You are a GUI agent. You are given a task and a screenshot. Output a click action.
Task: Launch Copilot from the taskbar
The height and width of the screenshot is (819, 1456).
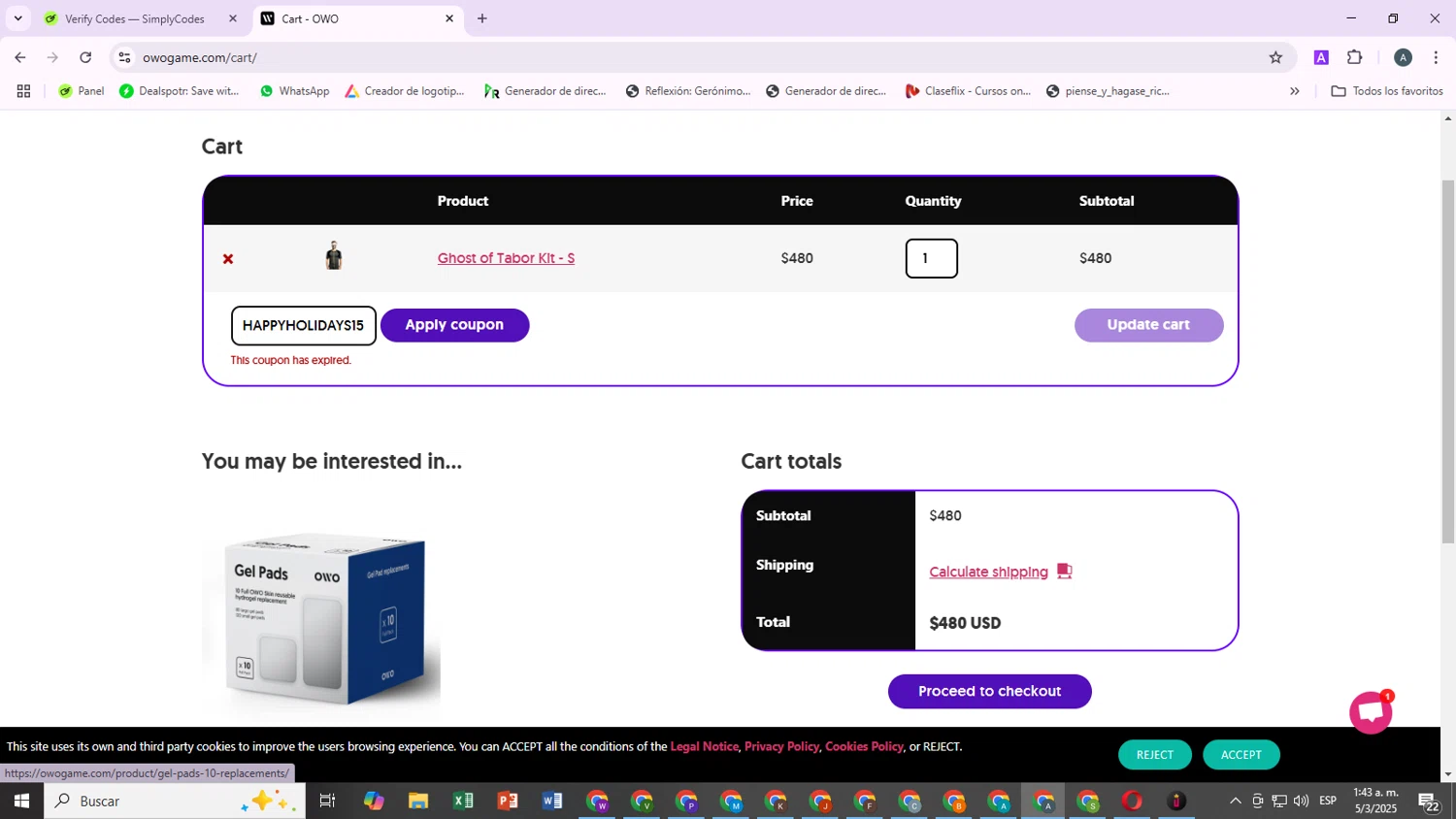pyautogui.click(x=374, y=801)
